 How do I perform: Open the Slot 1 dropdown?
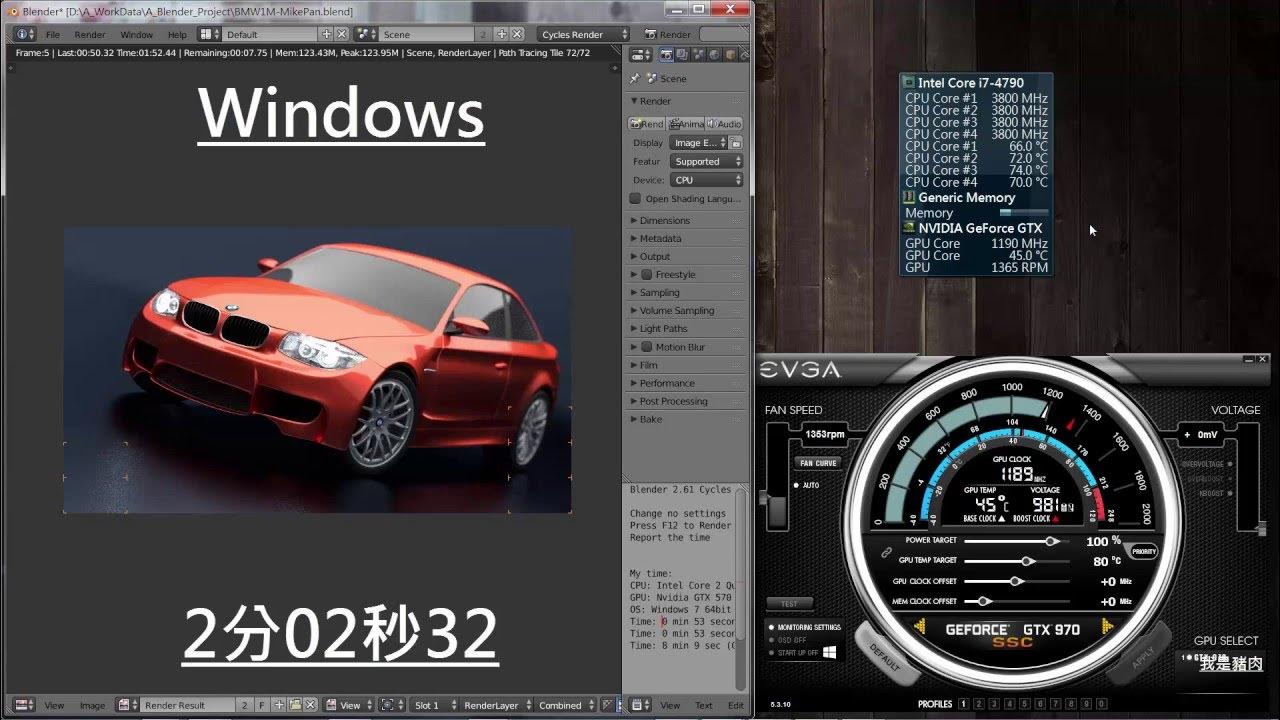tap(433, 705)
